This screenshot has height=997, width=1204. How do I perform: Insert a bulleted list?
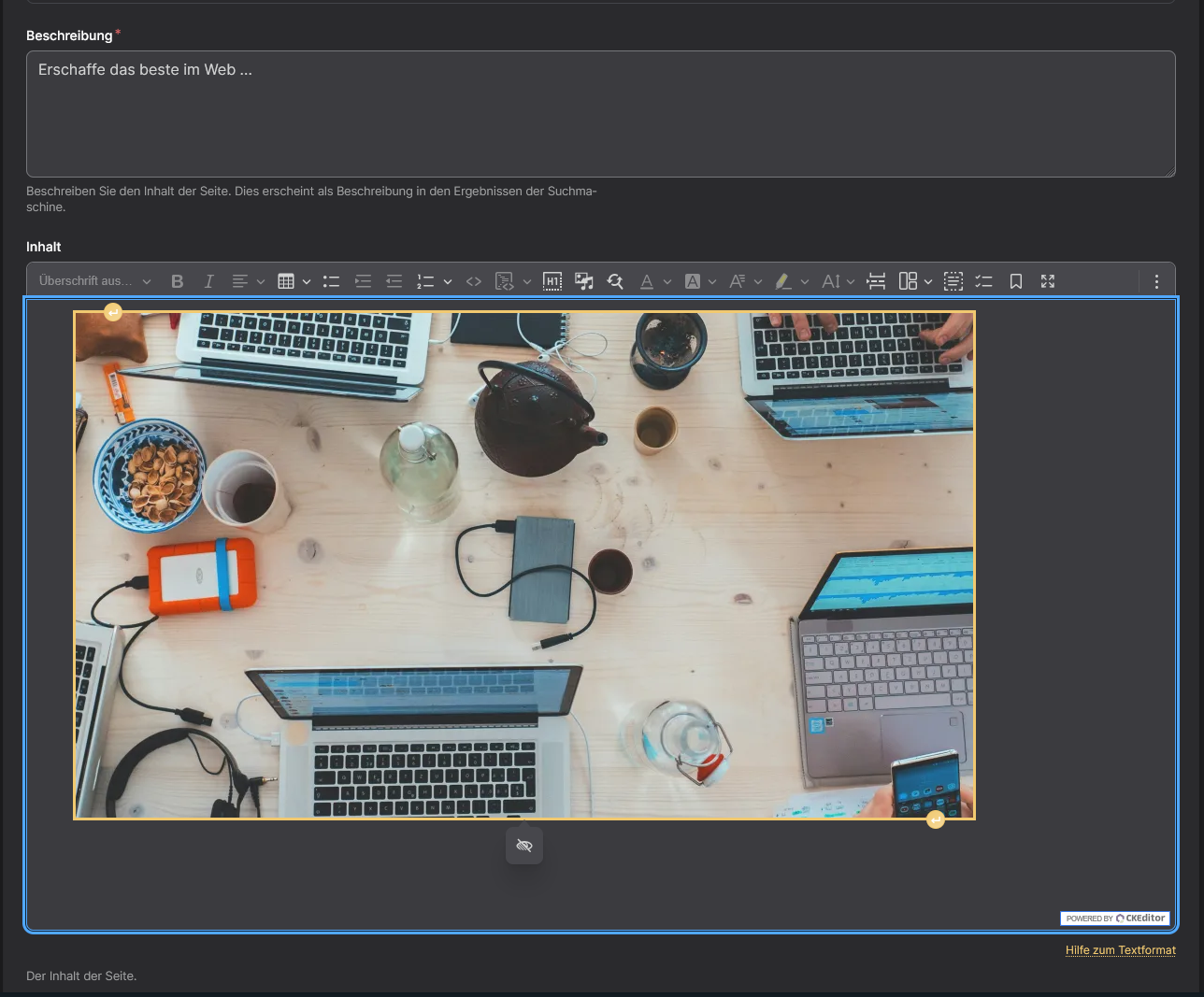(331, 281)
